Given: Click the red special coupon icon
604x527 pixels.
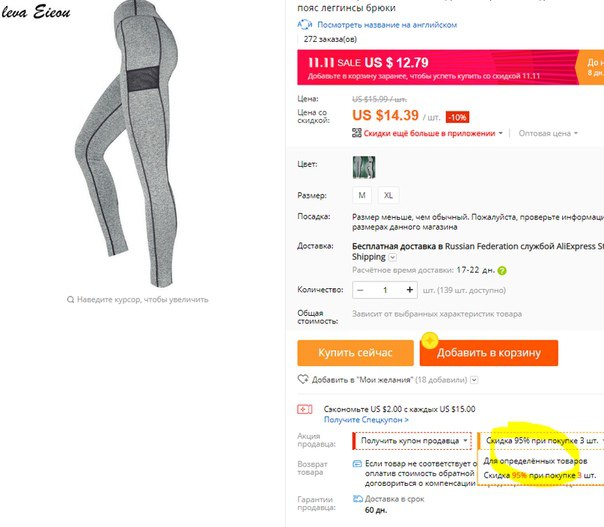Looking at the screenshot, I should coord(304,409).
